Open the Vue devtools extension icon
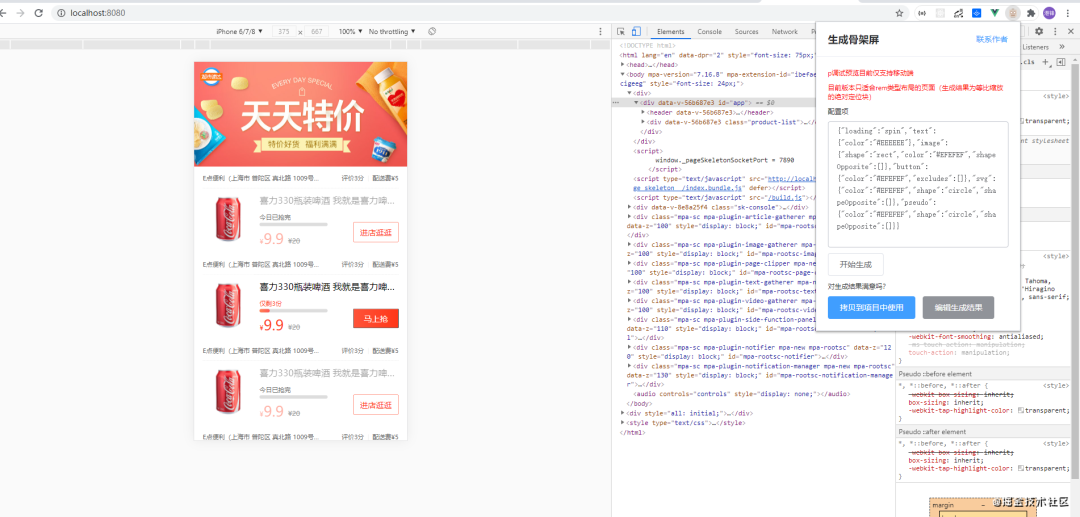This screenshot has height=517, width=1080. (x=995, y=13)
